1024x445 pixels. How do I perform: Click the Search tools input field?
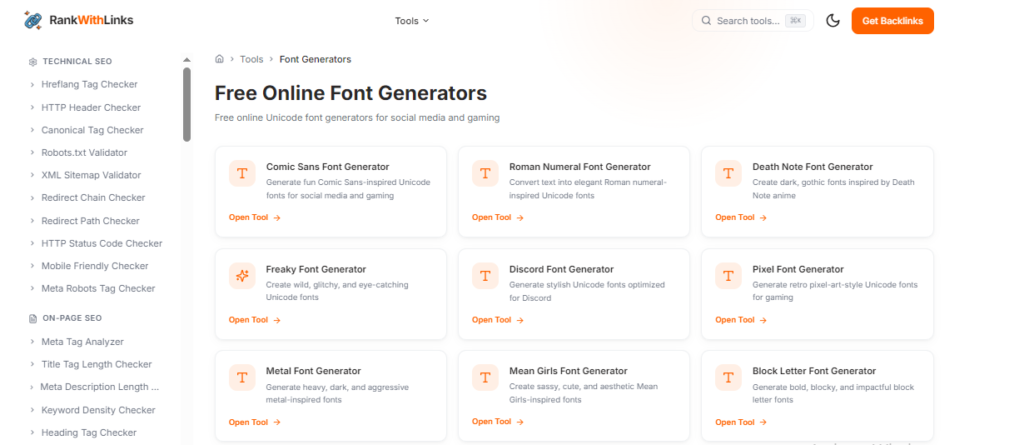tap(753, 21)
